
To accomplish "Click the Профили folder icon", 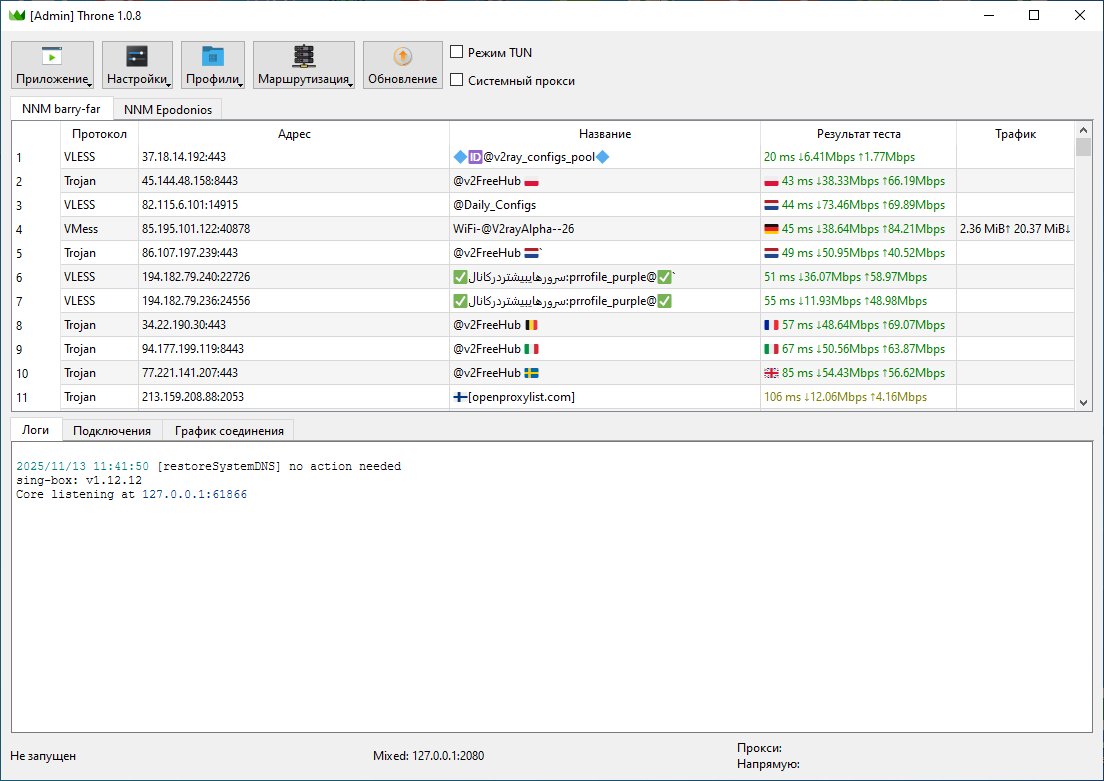I will click(212, 57).
